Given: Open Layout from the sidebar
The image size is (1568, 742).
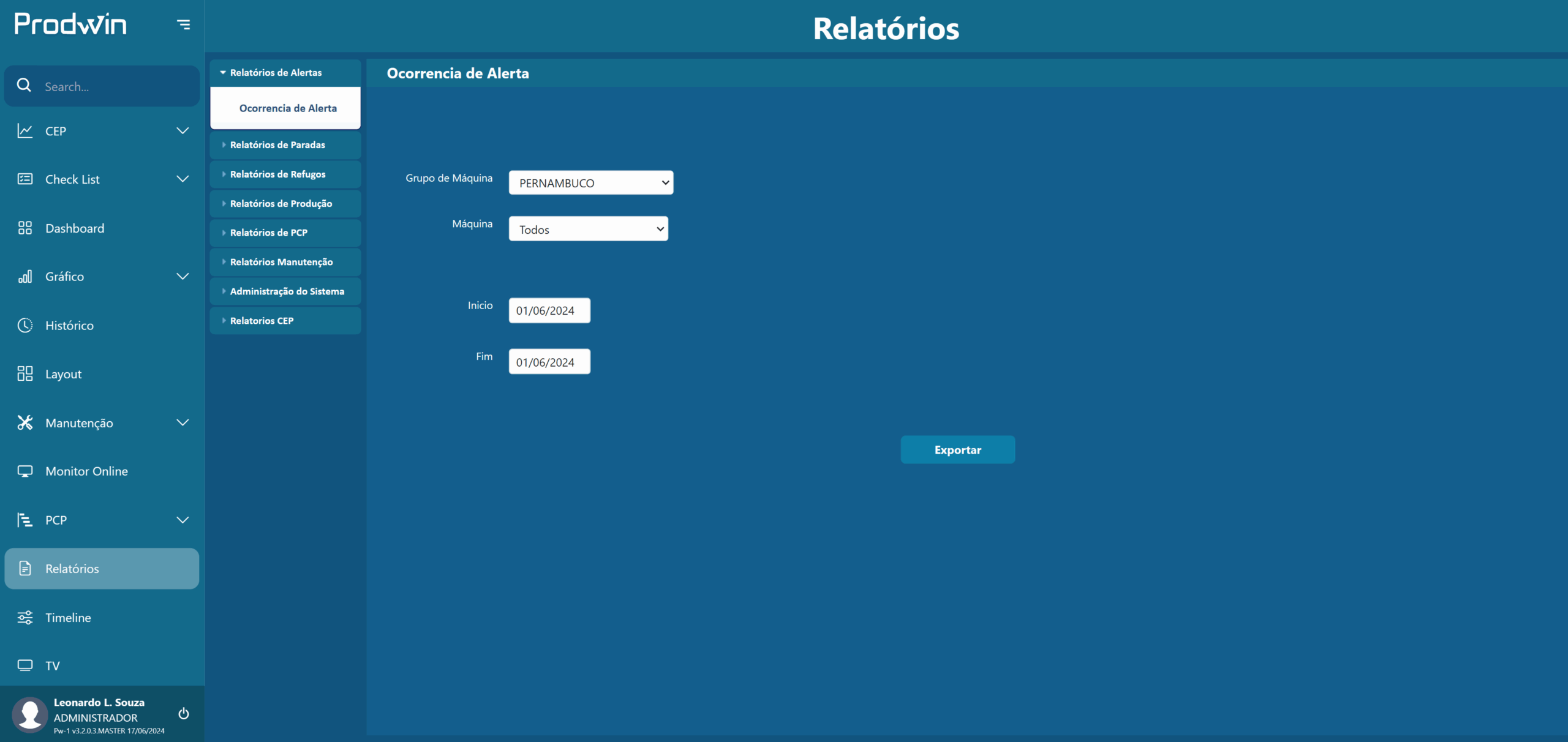Looking at the screenshot, I should pyautogui.click(x=102, y=373).
